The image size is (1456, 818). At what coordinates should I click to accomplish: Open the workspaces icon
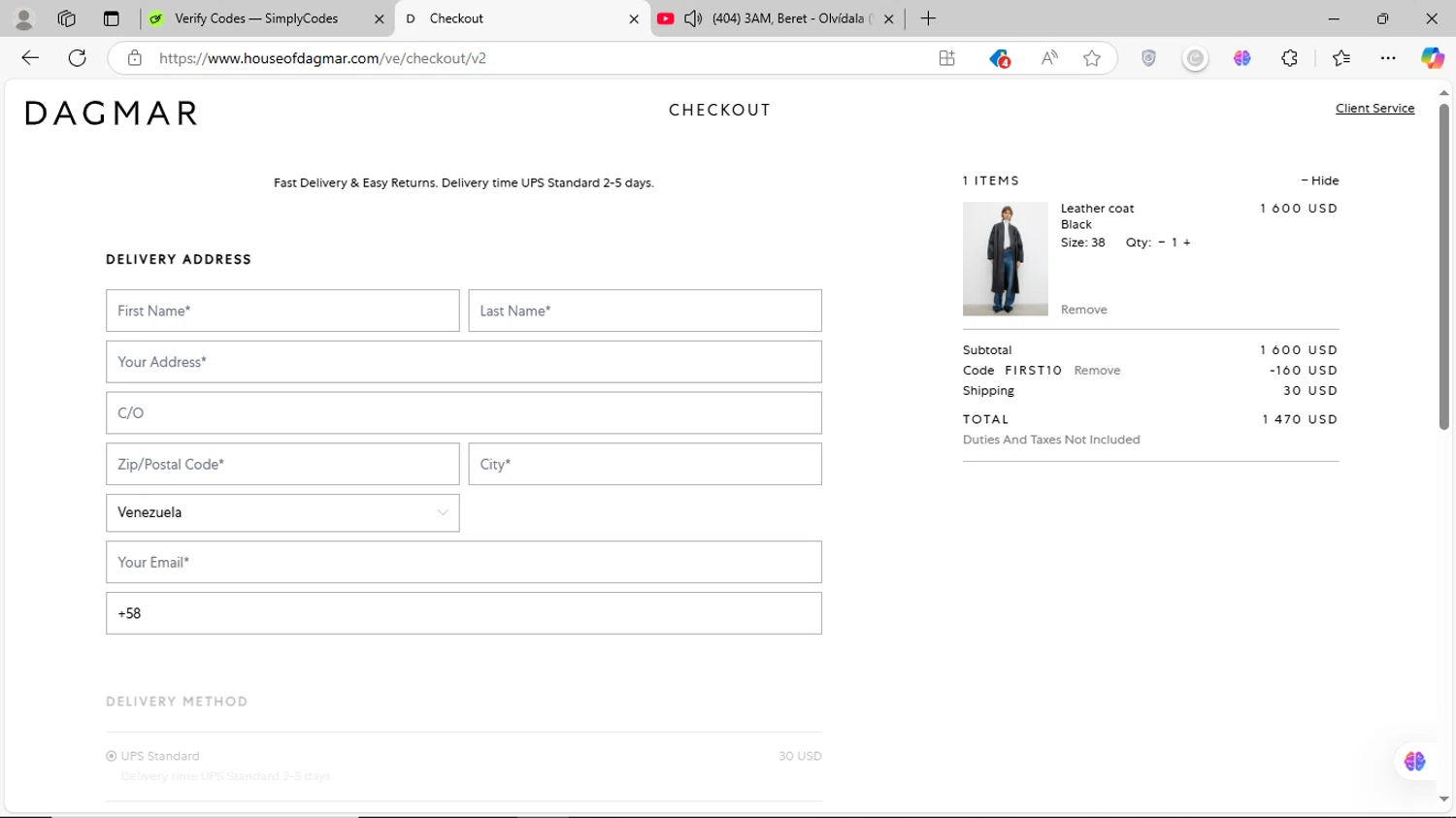tap(67, 18)
